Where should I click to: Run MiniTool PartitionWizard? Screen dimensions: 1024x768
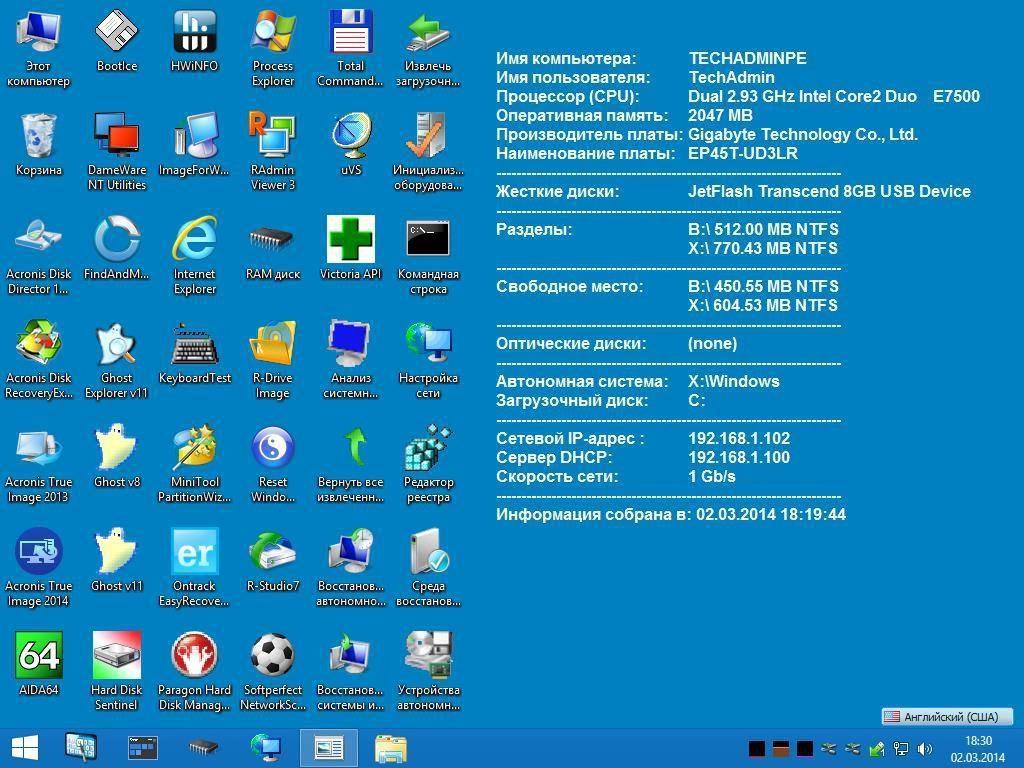click(x=194, y=447)
